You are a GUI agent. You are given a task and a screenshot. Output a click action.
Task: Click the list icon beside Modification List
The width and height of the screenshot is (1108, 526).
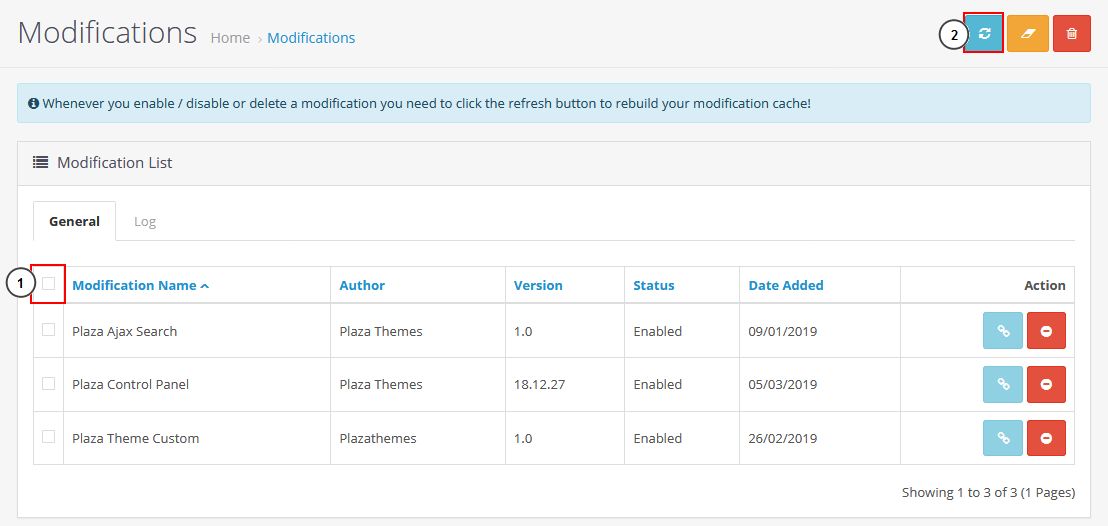click(x=40, y=163)
